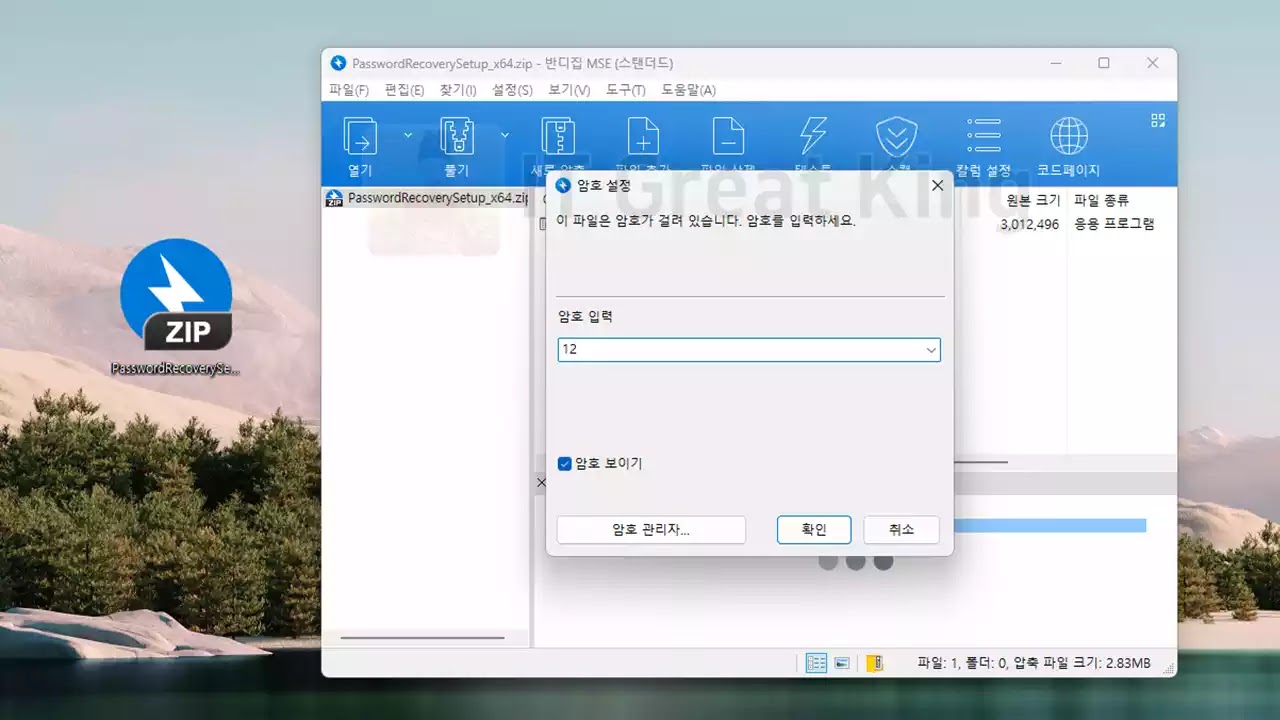Screen dimensions: 1280x720
Task: Click the file list horizontal scrollbar
Action: pos(980,462)
